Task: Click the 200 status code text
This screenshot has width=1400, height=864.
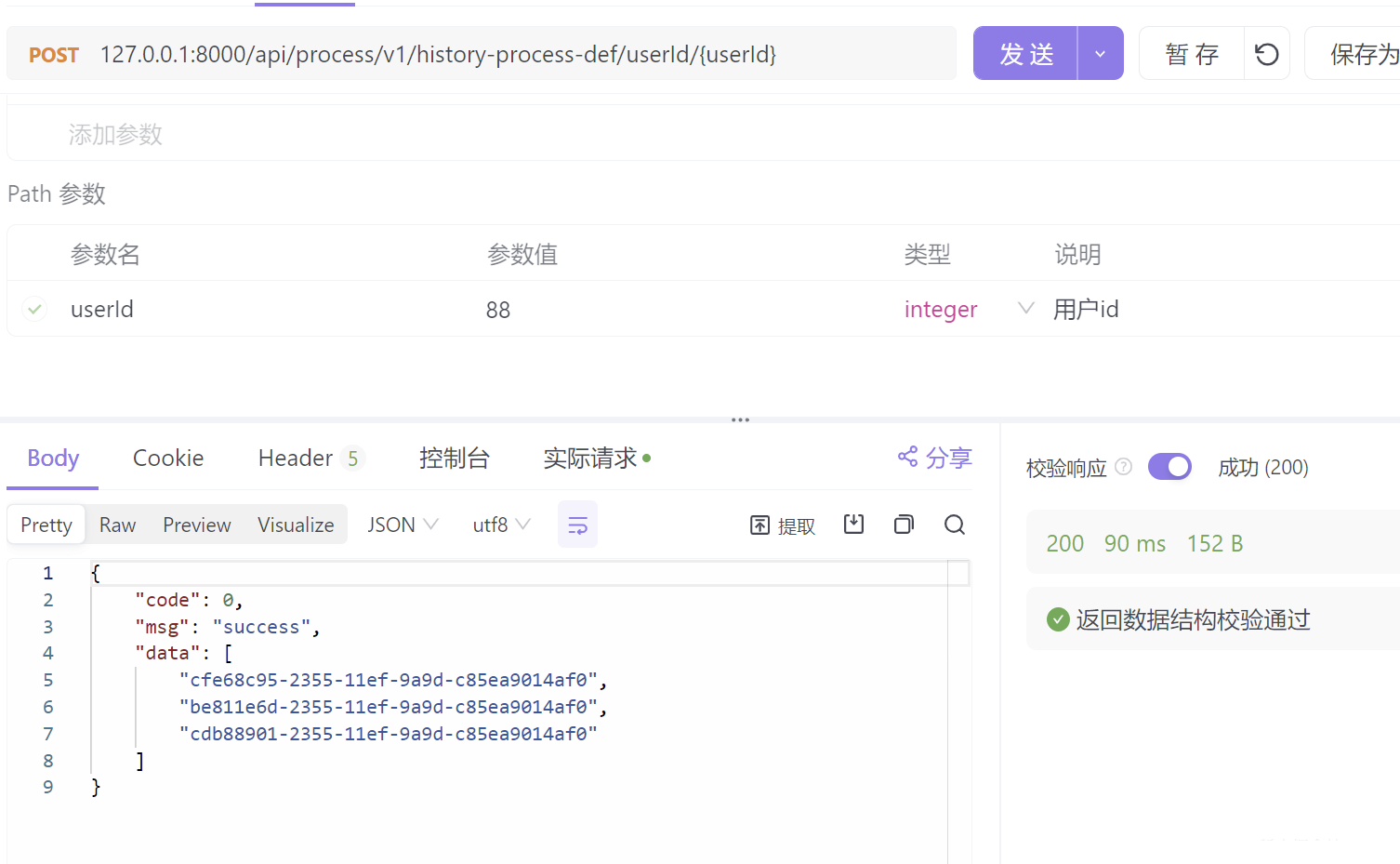Action: click(1065, 543)
